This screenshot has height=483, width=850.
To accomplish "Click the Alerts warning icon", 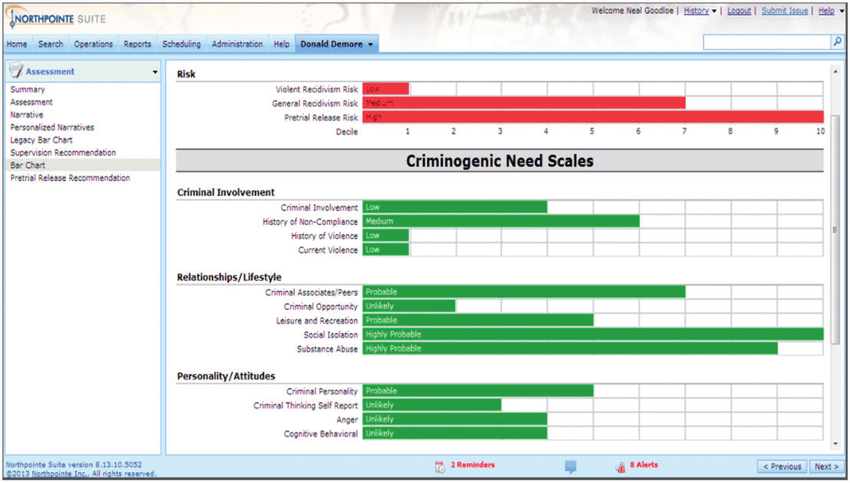I will tap(620, 466).
